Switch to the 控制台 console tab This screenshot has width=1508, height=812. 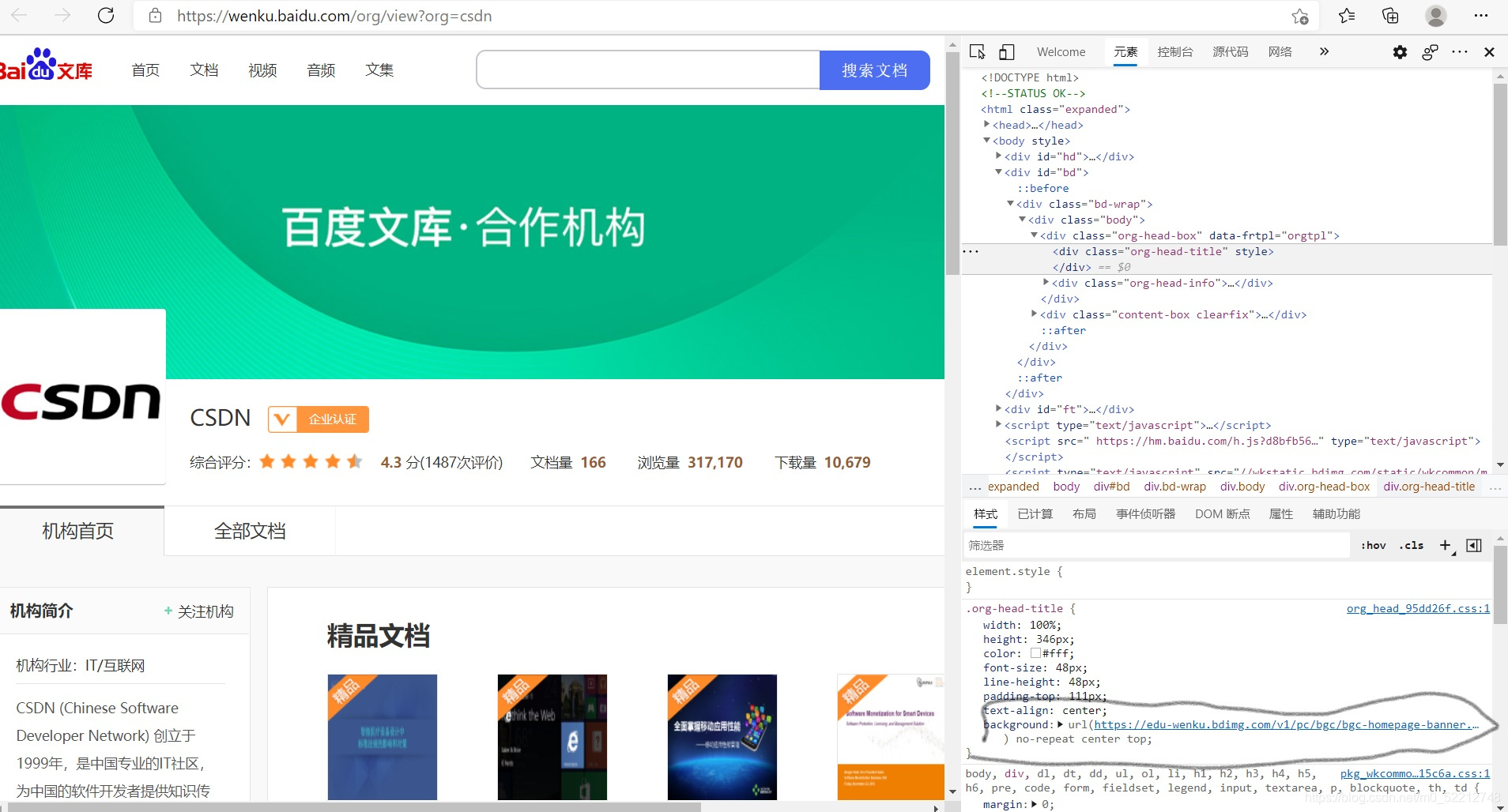[x=1174, y=52]
